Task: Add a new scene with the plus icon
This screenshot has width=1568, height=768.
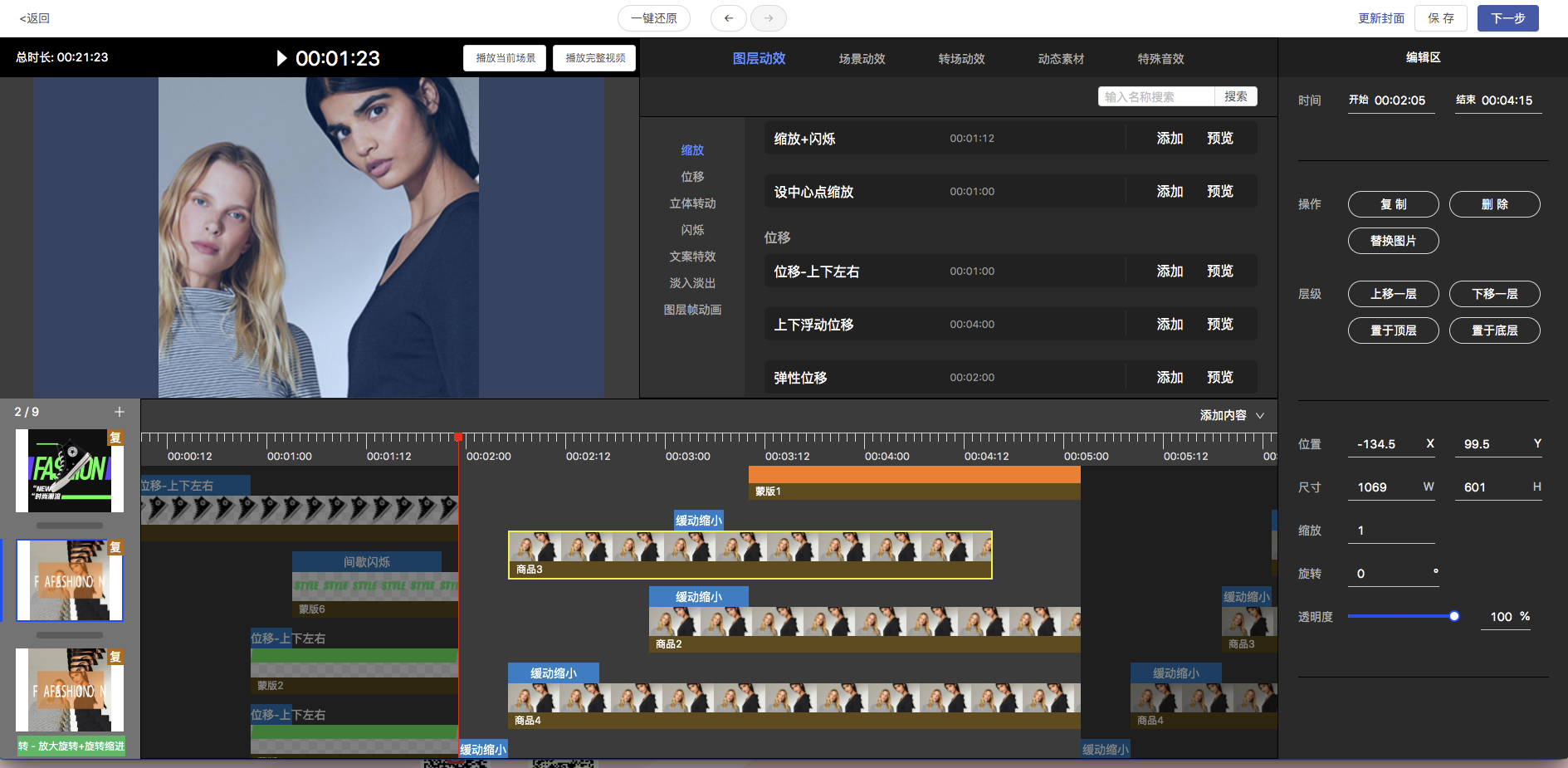Action: coord(120,412)
